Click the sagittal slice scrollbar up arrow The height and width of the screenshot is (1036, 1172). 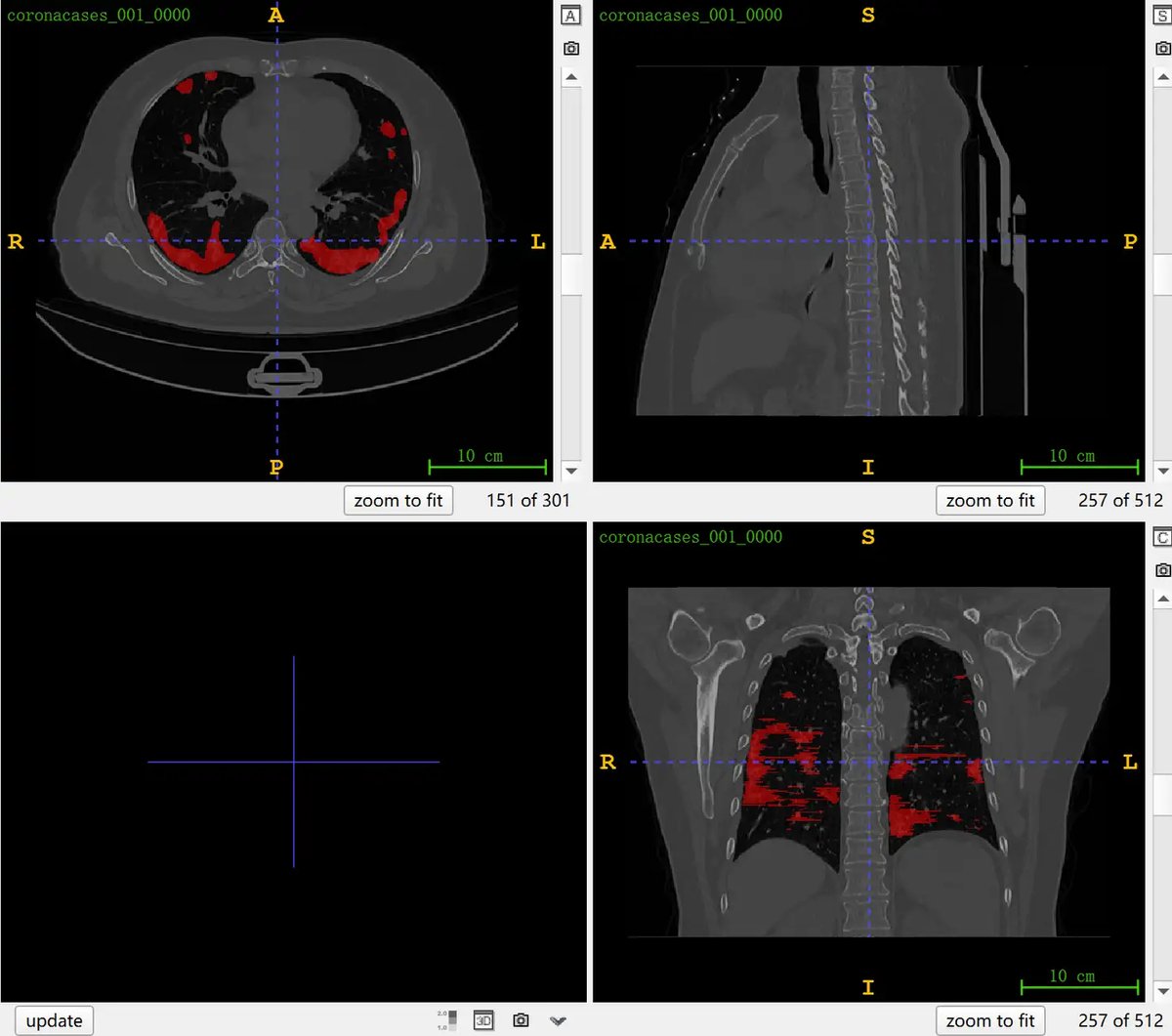pos(1162,76)
